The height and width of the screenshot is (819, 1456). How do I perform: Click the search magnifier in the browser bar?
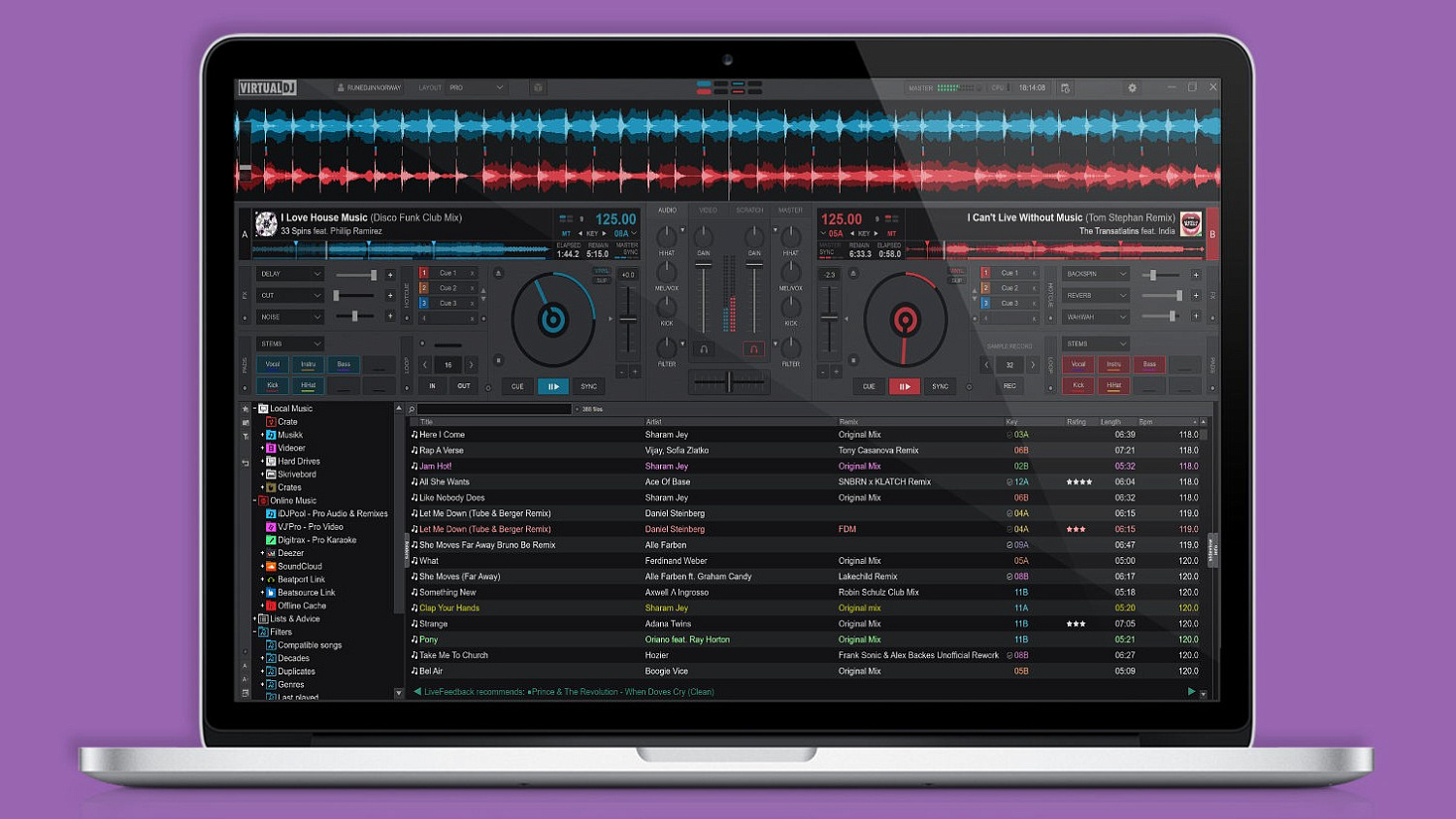coord(414,409)
